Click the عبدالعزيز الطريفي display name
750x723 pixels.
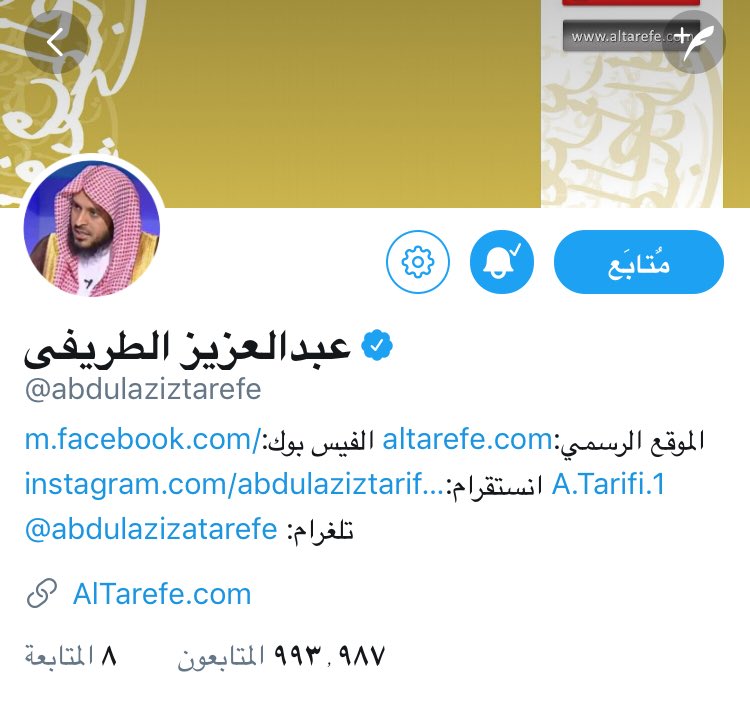(188, 348)
